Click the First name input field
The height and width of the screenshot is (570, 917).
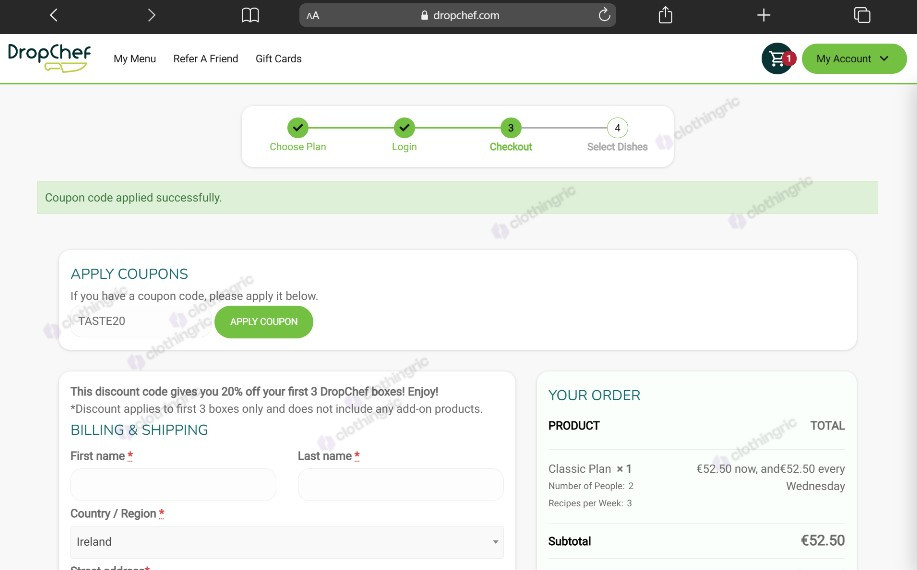click(x=173, y=484)
